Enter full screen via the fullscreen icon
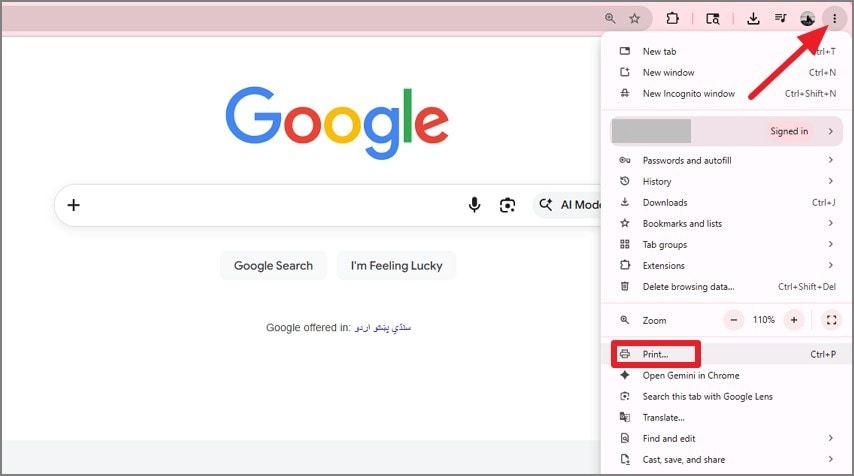This screenshot has height=476, width=854. point(831,320)
